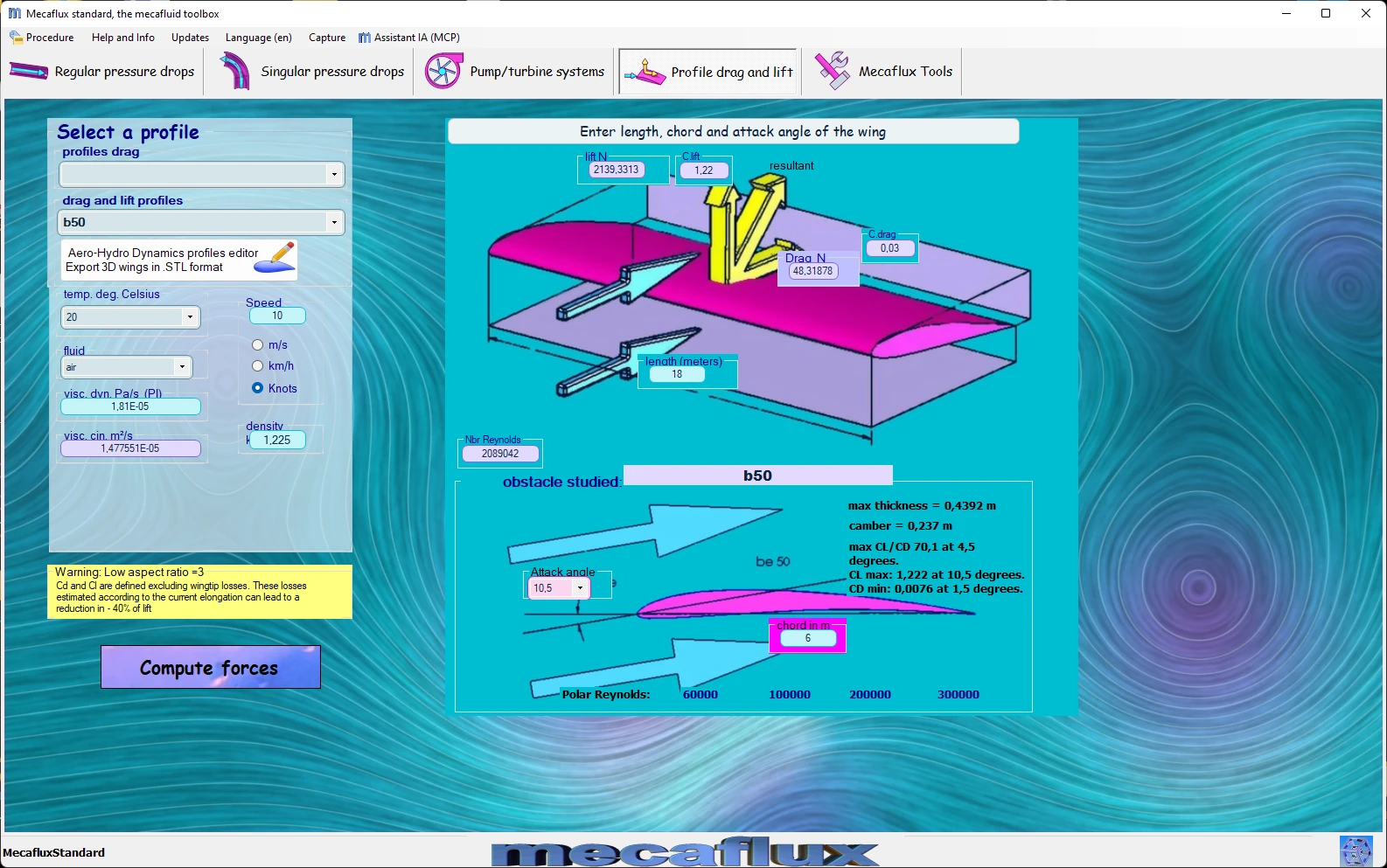Open Mecaflux Tools wrench icon
This screenshot has width=1387, height=868.
click(832, 71)
